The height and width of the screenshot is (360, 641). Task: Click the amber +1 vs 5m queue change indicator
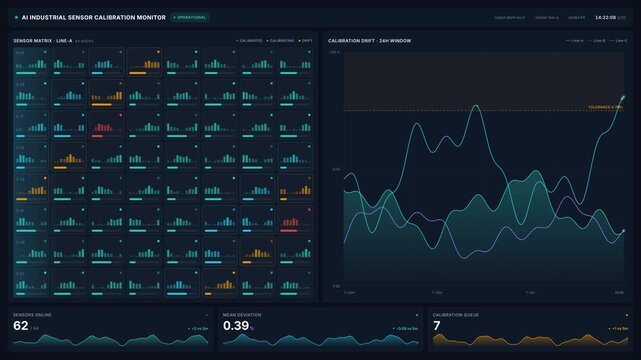[x=618, y=329]
